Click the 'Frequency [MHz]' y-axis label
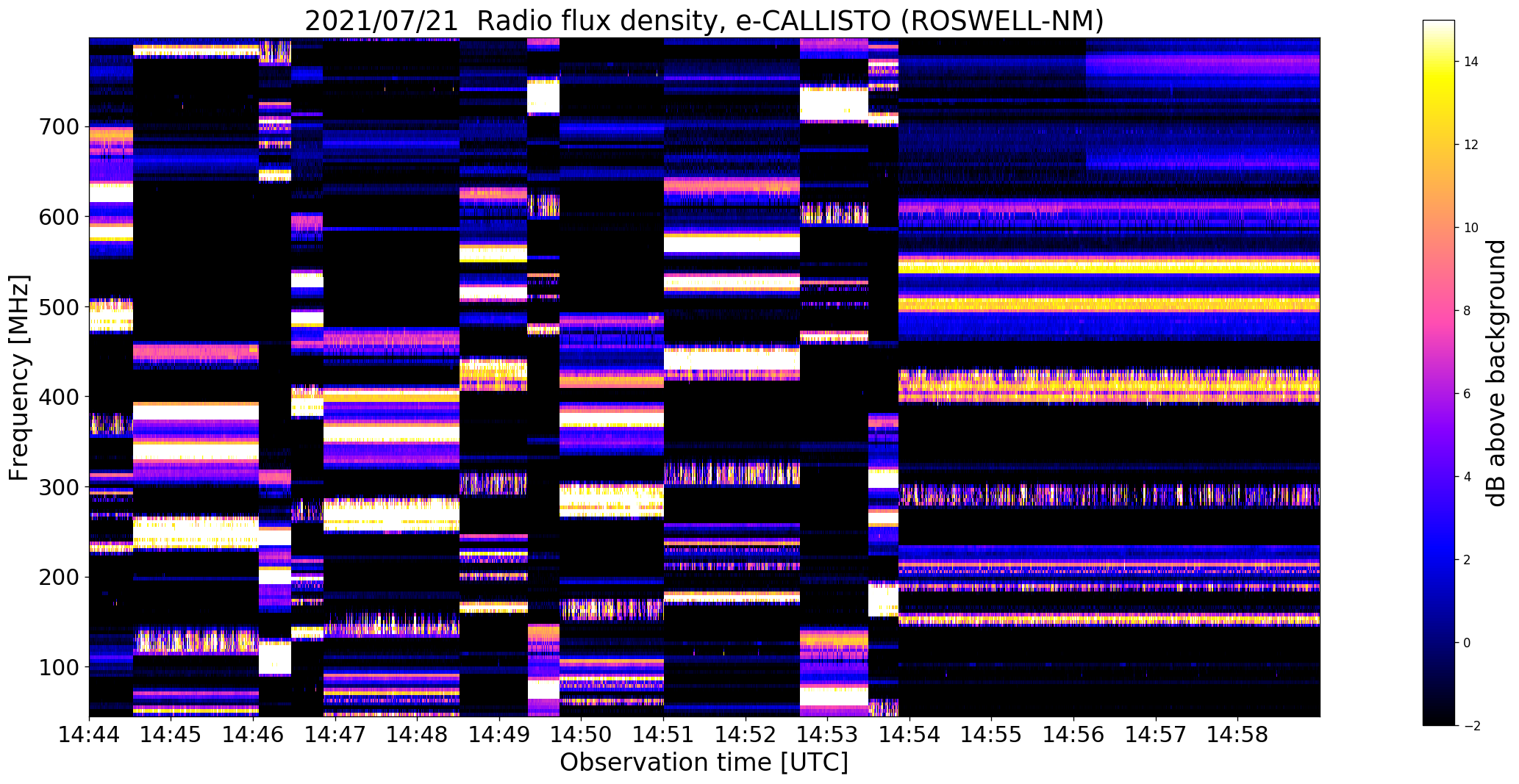Screen dimensions: 1519x784 point(20,378)
